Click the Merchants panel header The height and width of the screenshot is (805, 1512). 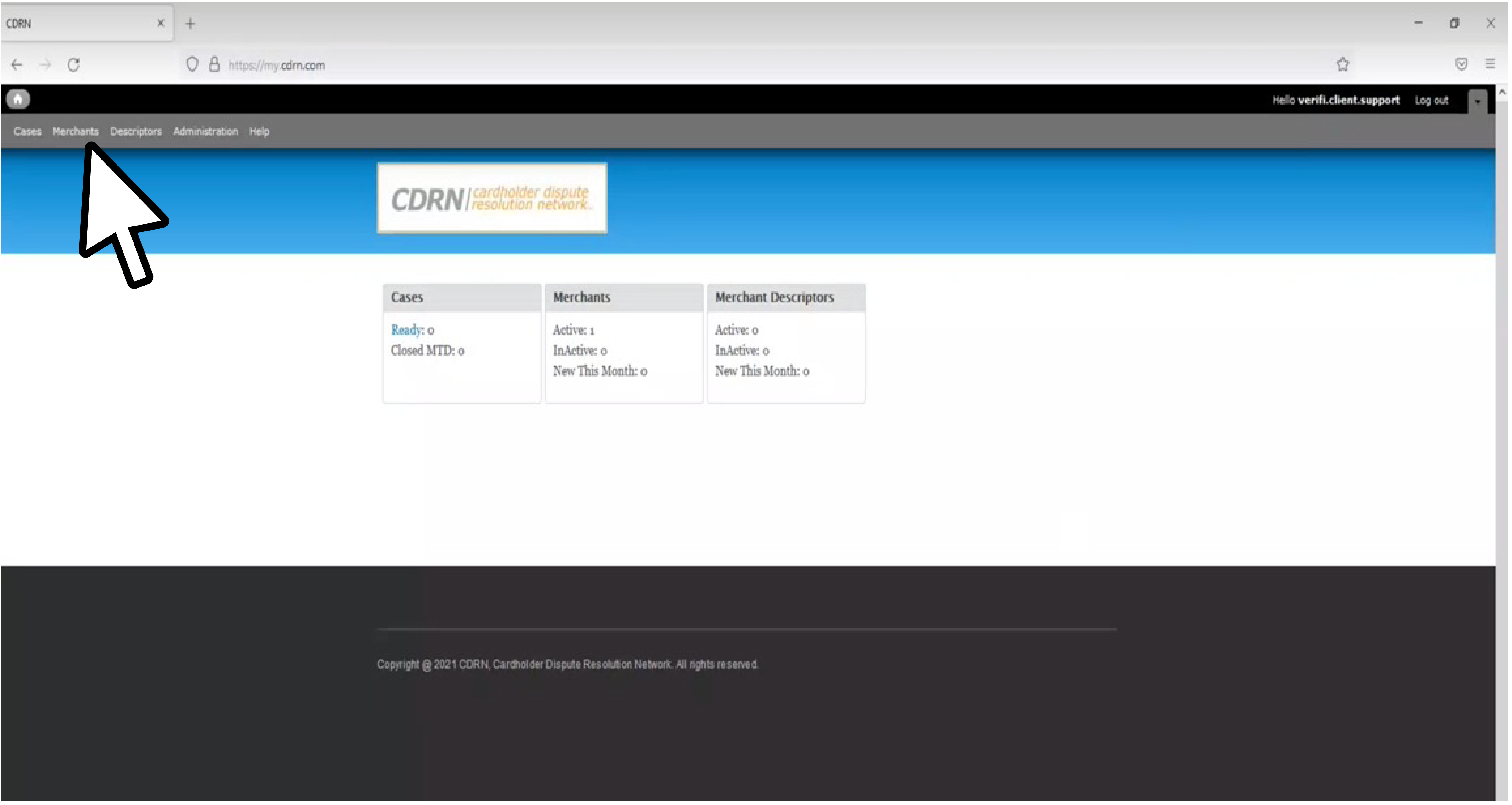coord(624,297)
